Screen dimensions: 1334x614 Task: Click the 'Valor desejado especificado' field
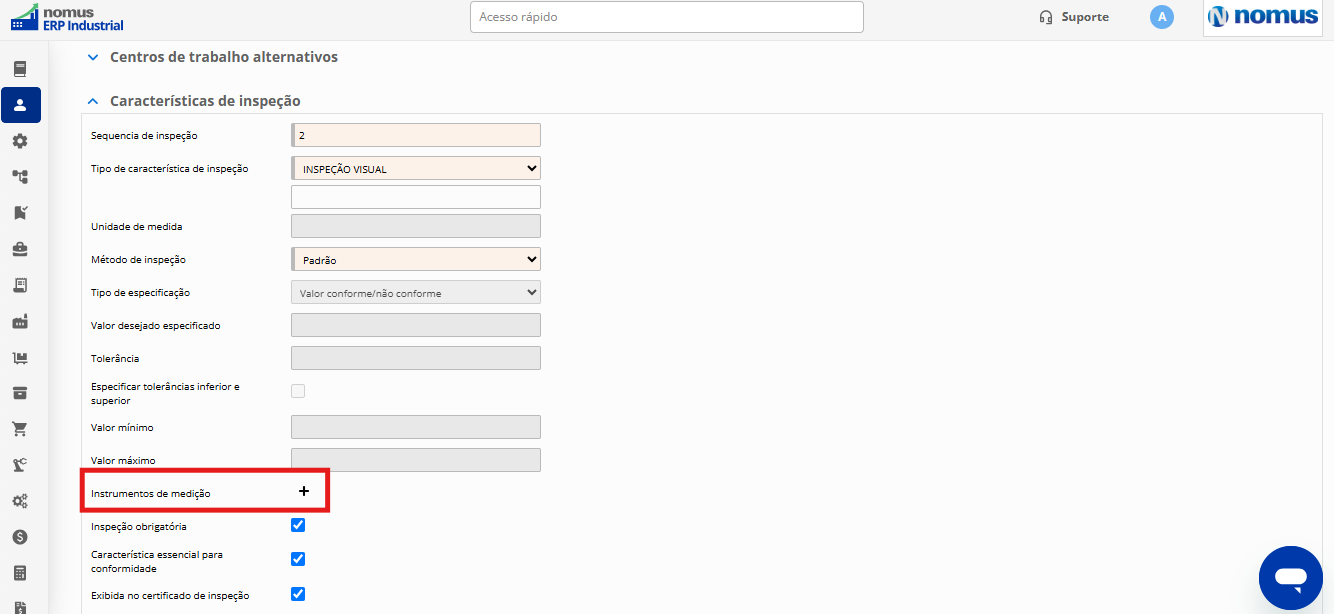(416, 325)
